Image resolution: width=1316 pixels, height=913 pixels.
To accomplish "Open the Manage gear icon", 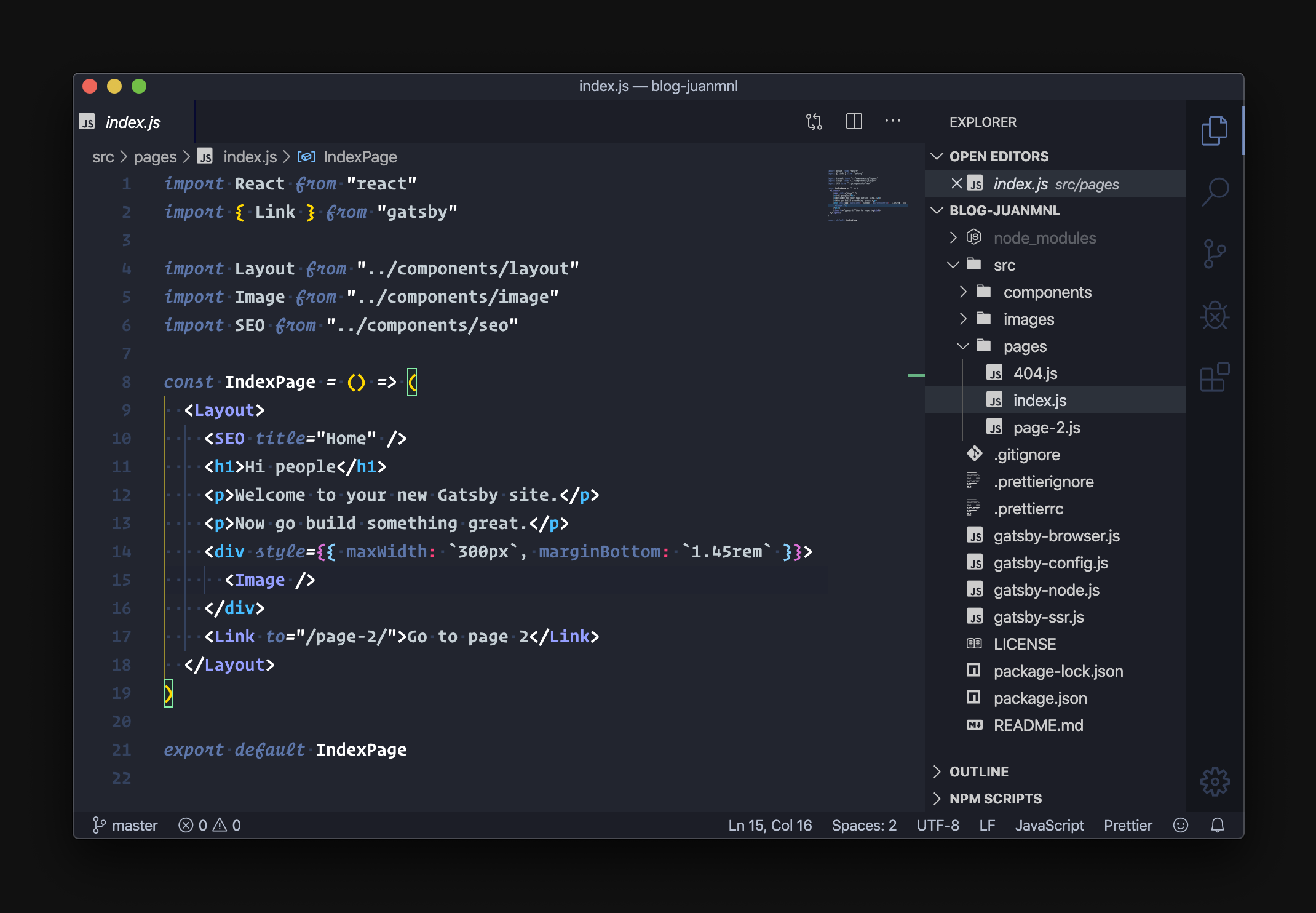I will coord(1215,781).
